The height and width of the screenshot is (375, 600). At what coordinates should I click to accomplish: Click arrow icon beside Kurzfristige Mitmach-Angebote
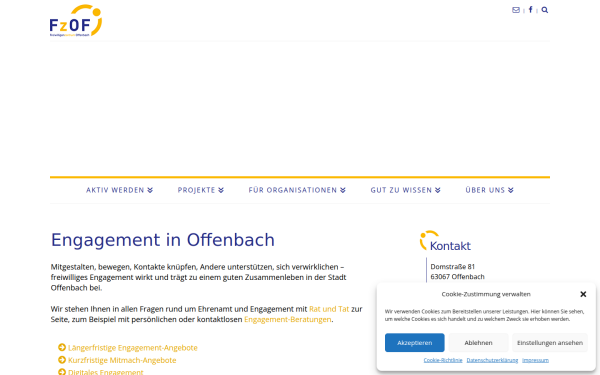tap(62, 360)
